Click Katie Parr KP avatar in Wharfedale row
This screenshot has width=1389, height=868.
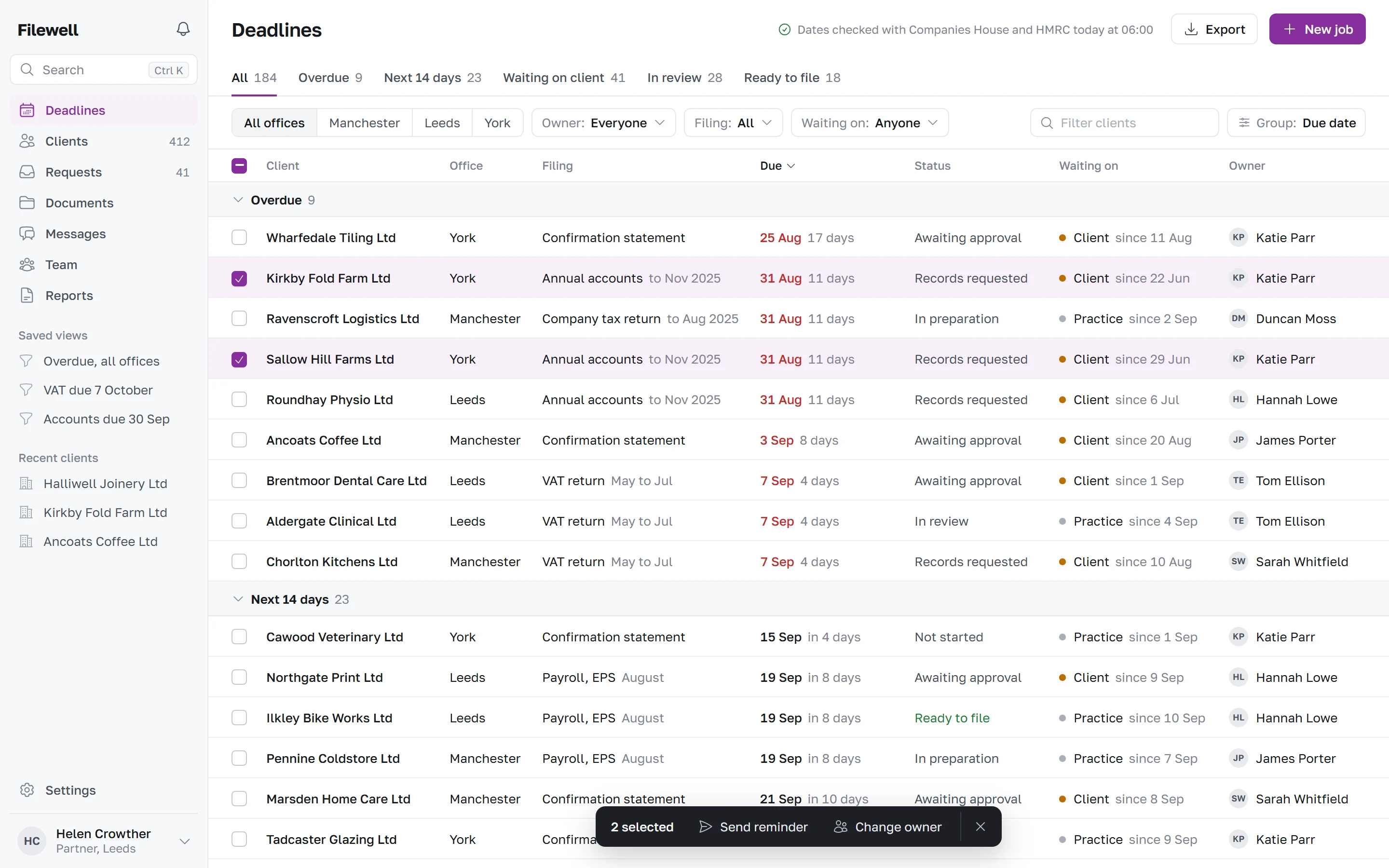(x=1239, y=238)
